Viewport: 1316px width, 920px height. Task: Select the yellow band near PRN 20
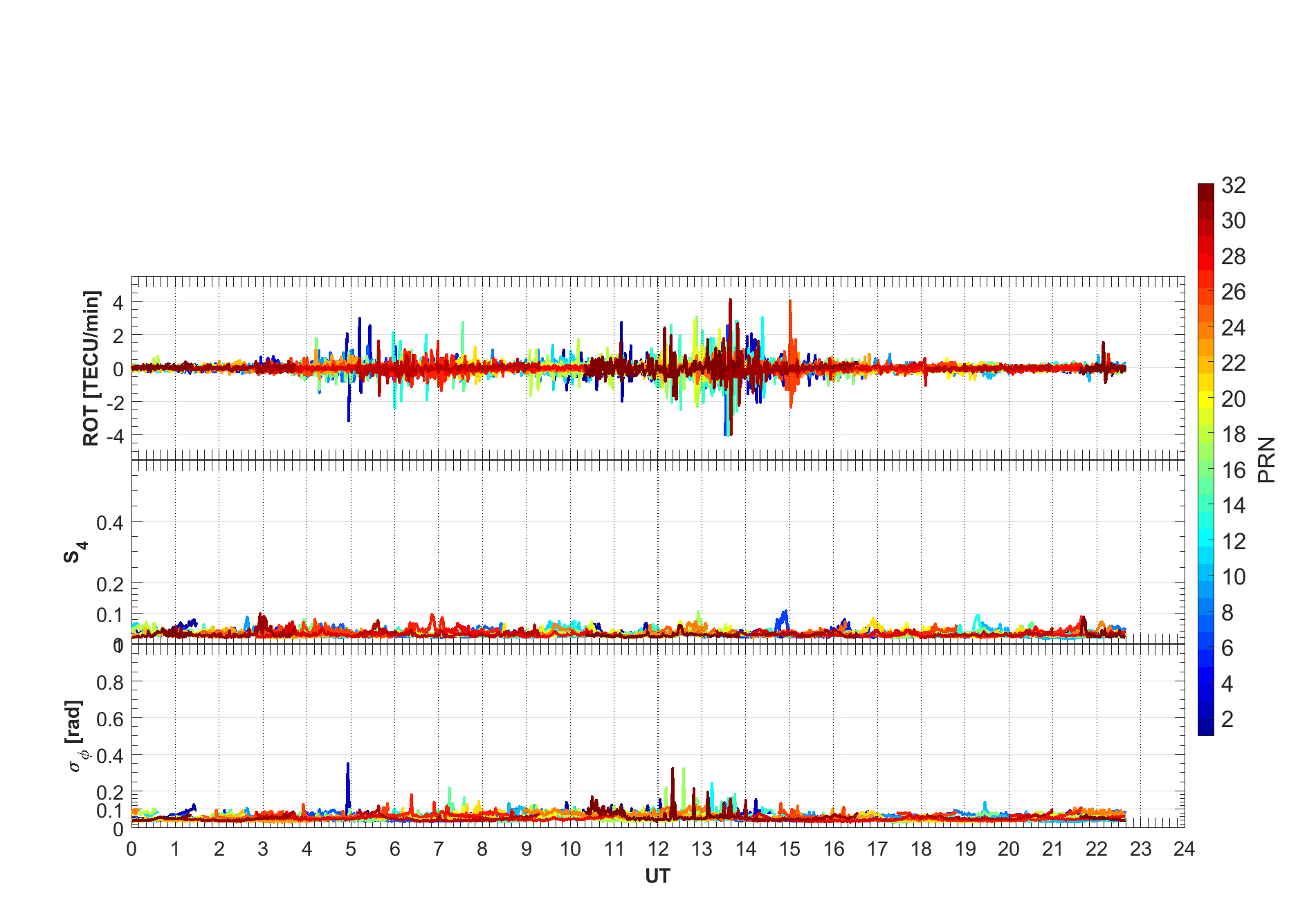point(1205,398)
